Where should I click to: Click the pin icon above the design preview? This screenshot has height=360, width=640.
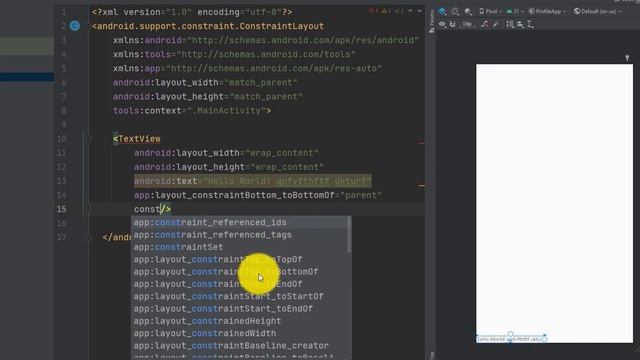click(627, 58)
